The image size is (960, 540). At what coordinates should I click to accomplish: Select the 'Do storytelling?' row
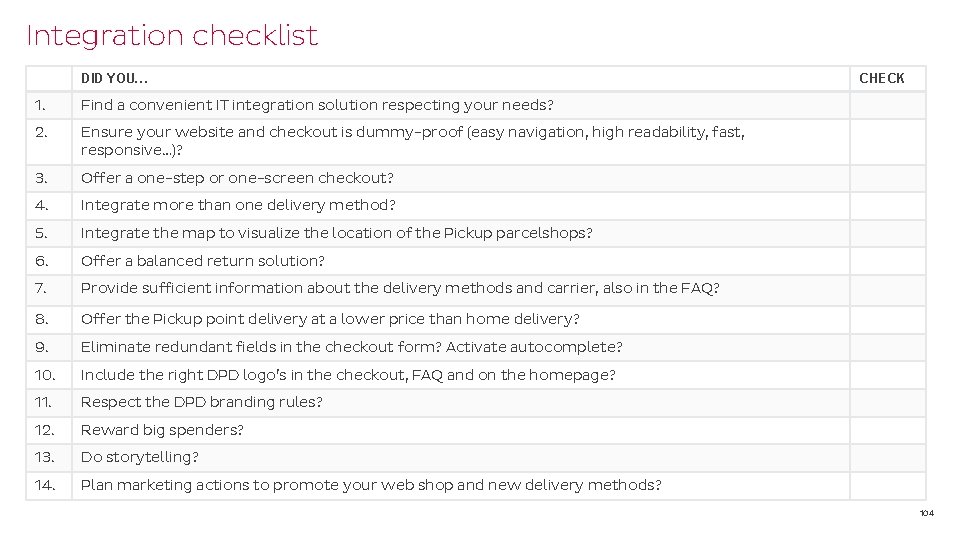(139, 457)
